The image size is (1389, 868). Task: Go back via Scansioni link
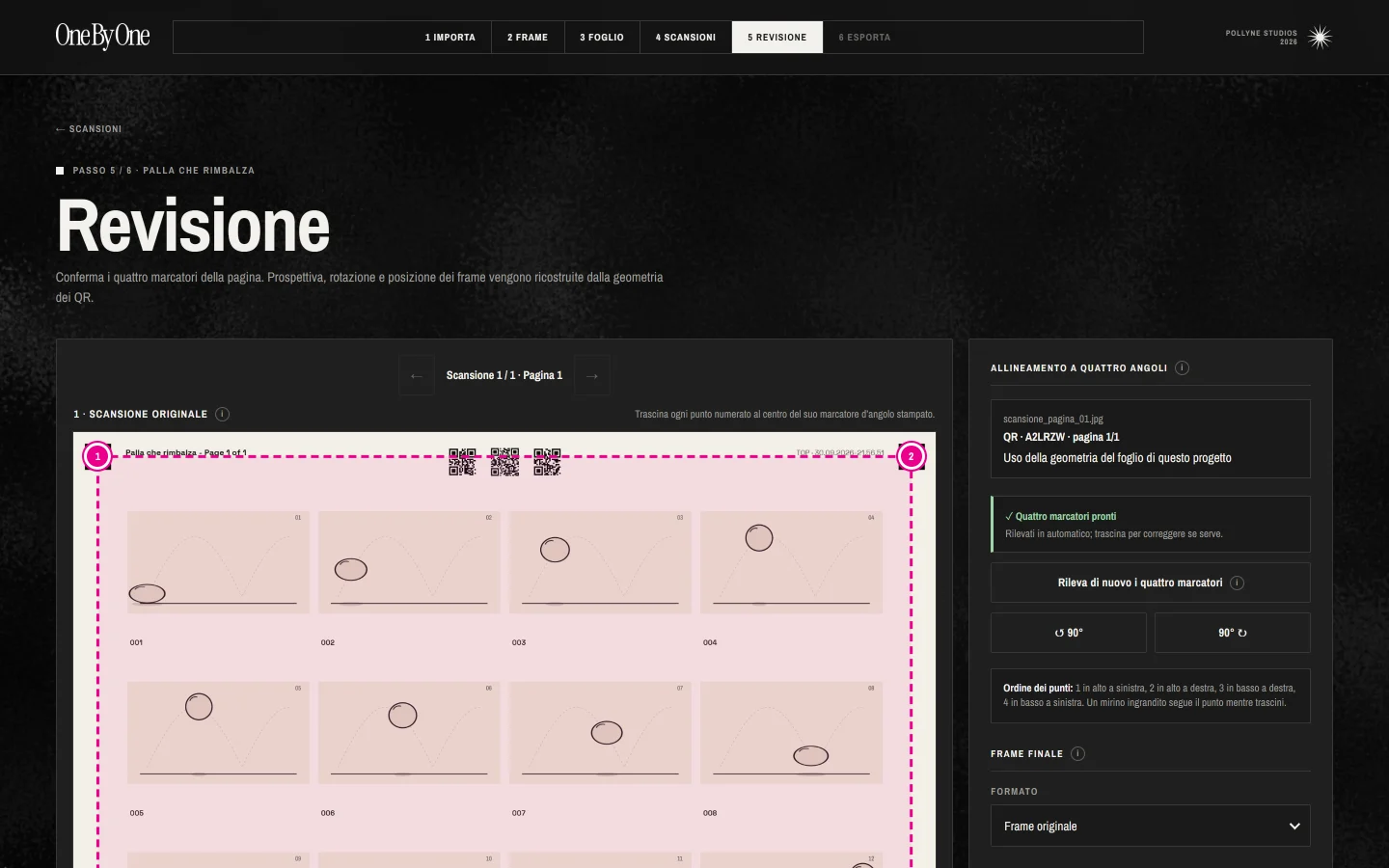point(89,129)
